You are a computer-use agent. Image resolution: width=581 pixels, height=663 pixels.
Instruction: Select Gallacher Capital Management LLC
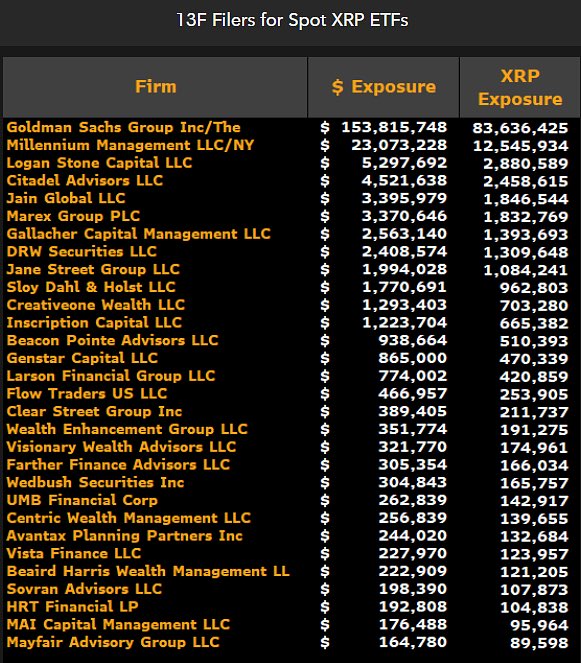pos(138,234)
